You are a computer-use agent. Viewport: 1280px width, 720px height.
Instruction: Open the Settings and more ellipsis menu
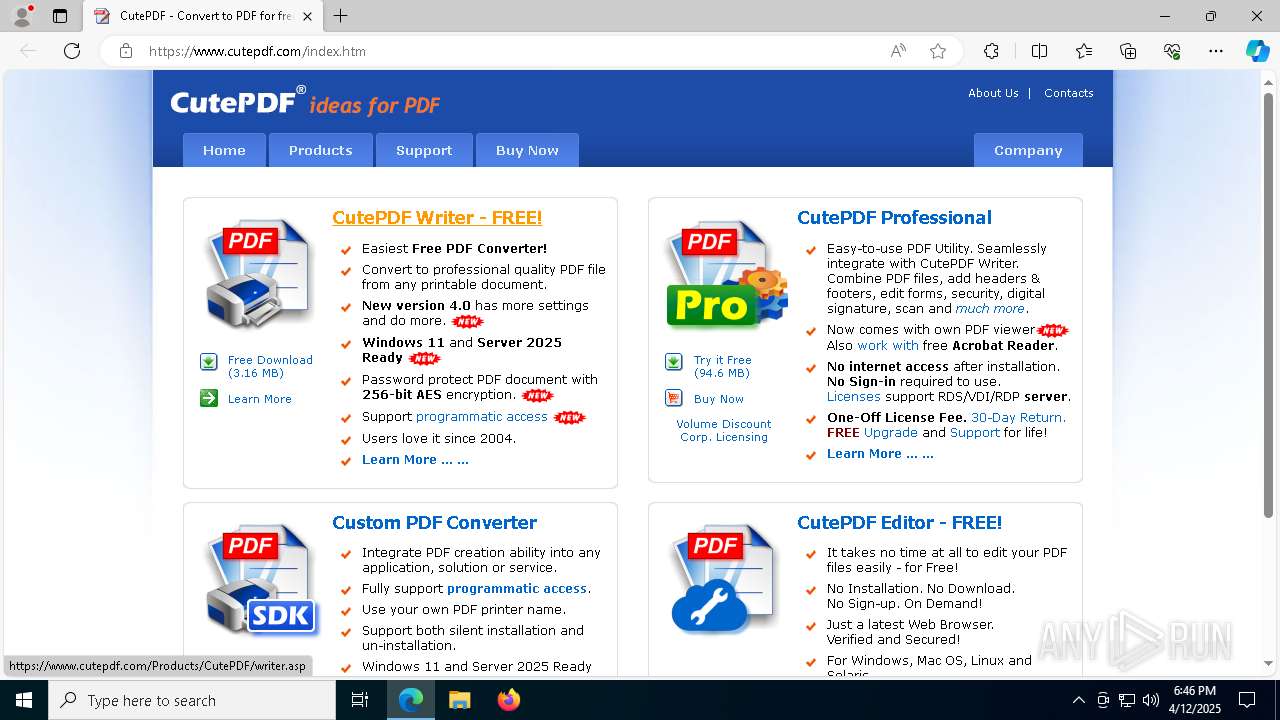tap(1216, 51)
